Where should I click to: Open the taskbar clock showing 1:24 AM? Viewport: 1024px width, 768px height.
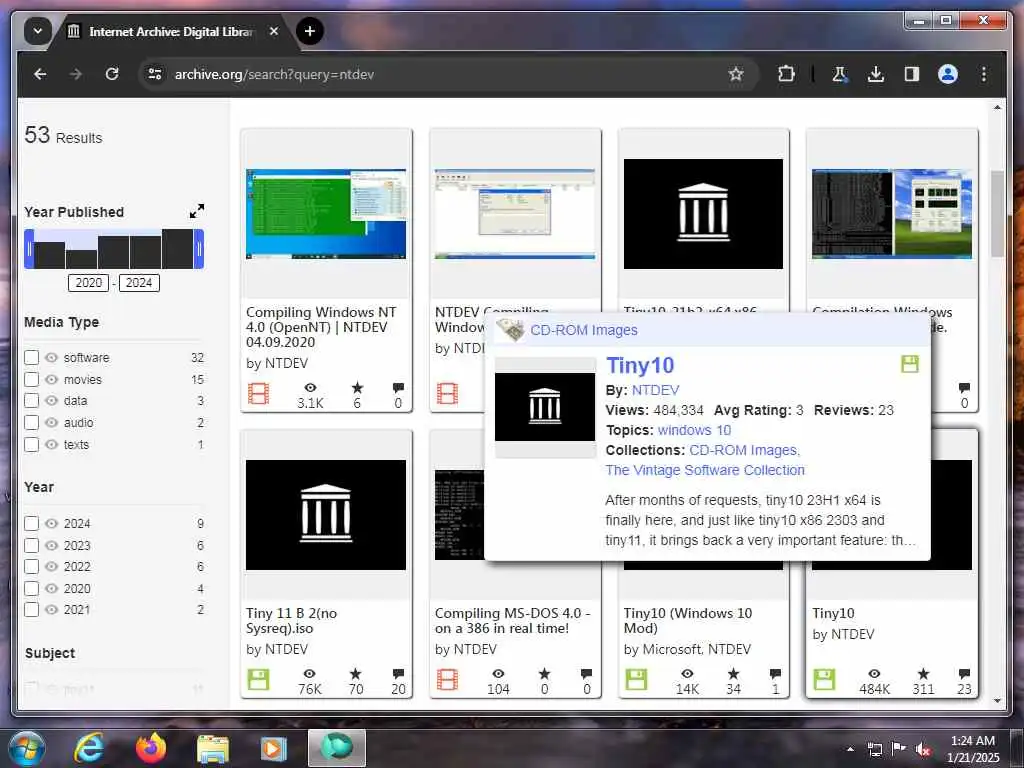pyautogui.click(x=973, y=749)
